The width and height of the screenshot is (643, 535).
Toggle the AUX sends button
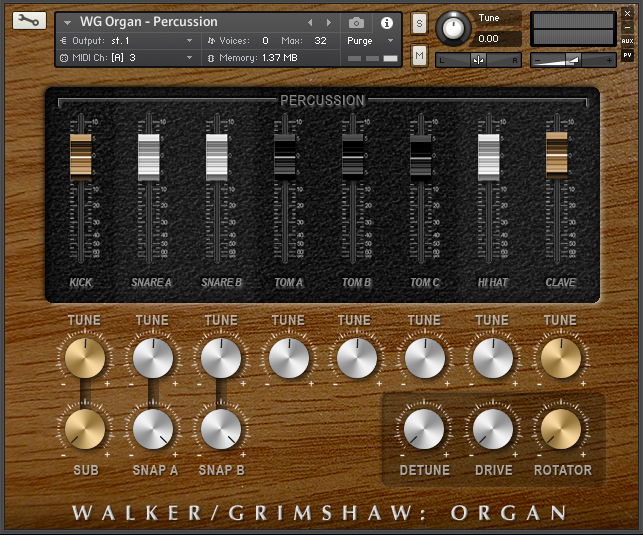pos(627,41)
